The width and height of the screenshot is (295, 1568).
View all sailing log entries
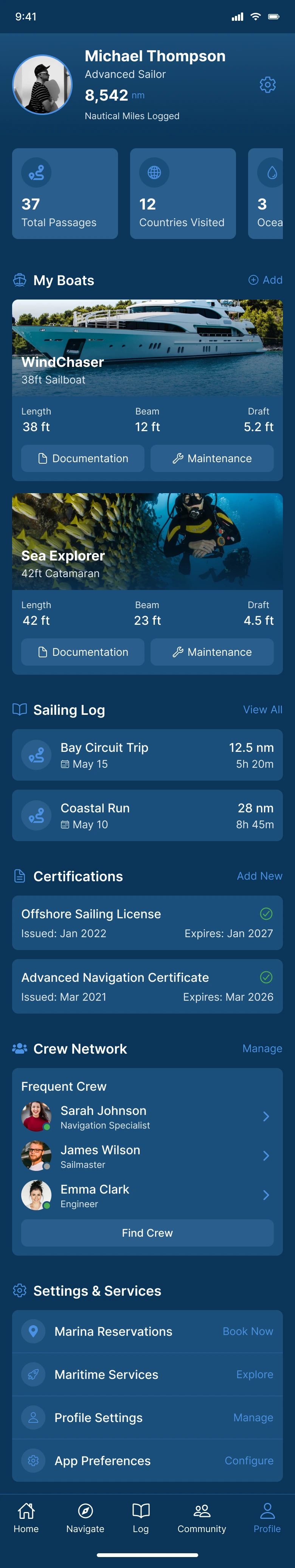[262, 710]
